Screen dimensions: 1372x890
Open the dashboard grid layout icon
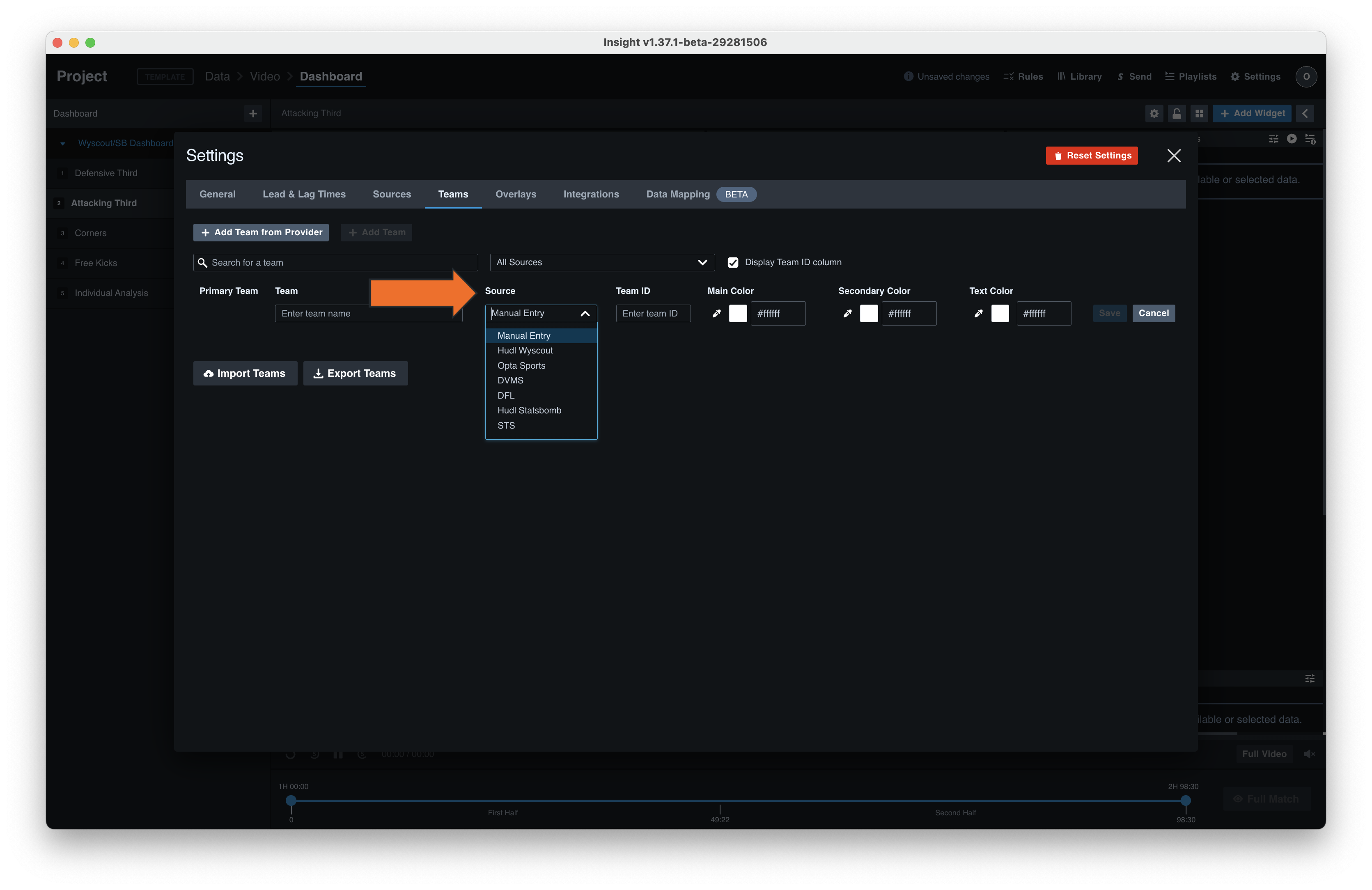point(1199,114)
